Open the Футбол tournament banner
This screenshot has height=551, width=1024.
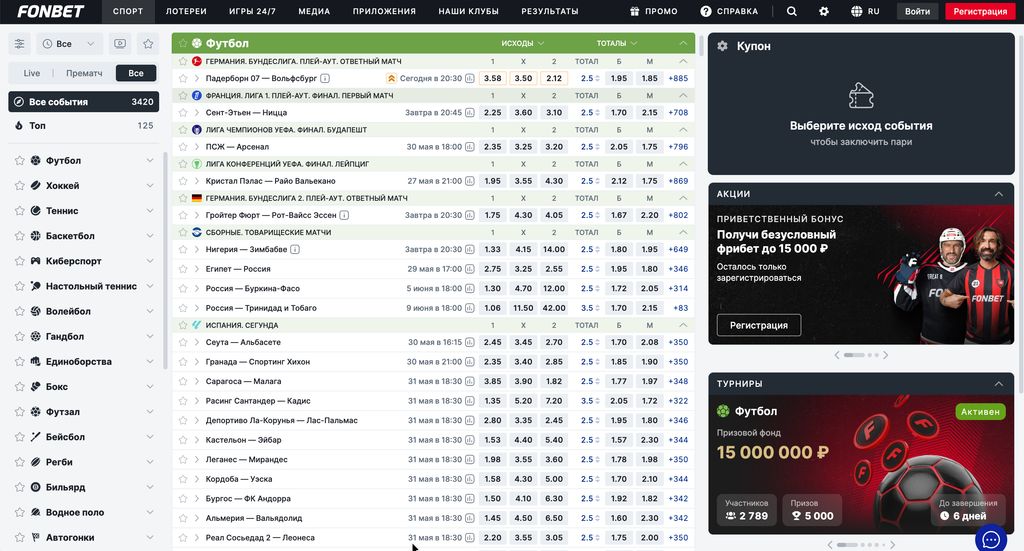click(861, 464)
